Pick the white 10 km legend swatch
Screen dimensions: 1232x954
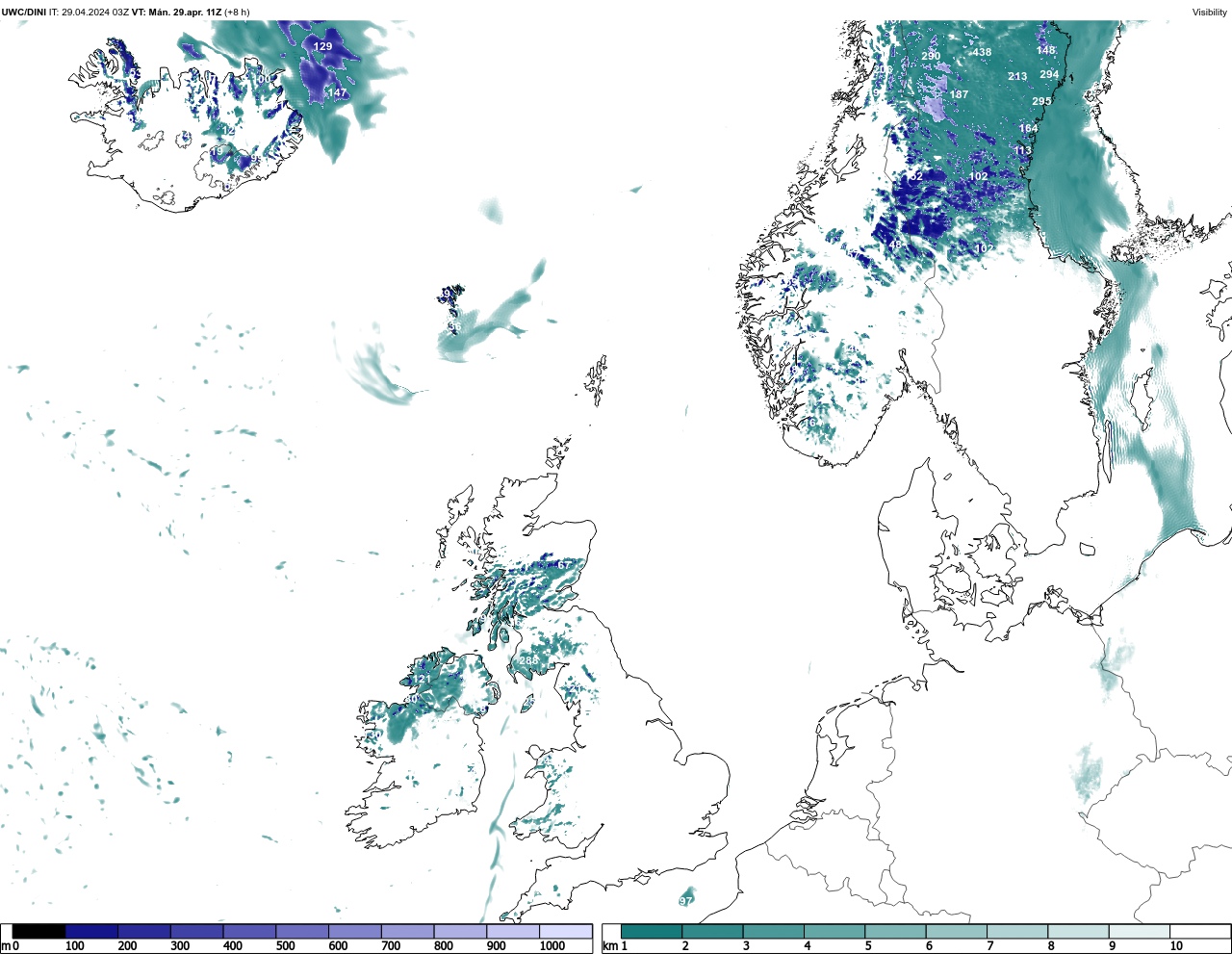[1199, 931]
